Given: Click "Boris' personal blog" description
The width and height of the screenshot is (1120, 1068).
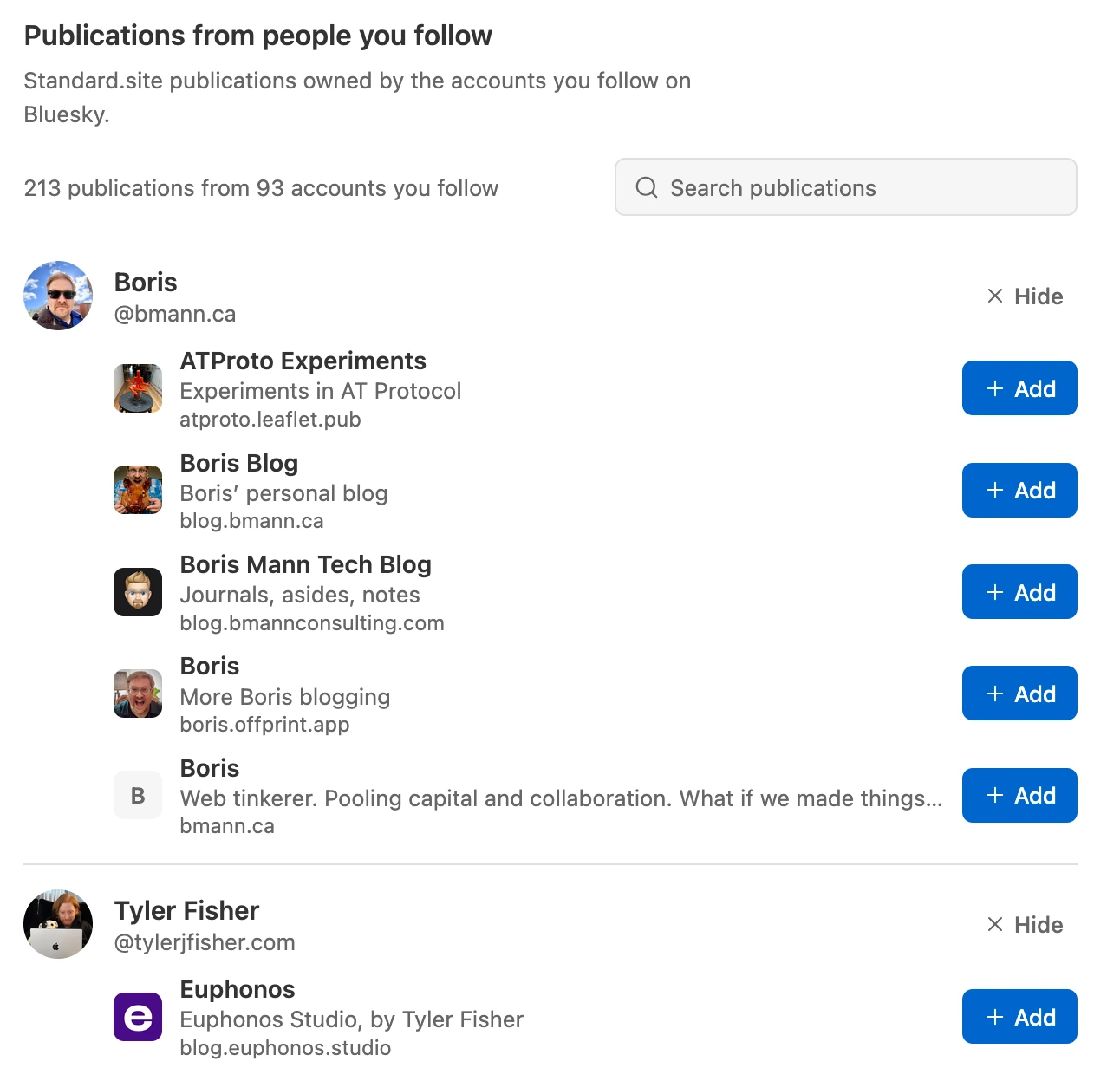Looking at the screenshot, I should 284,493.
